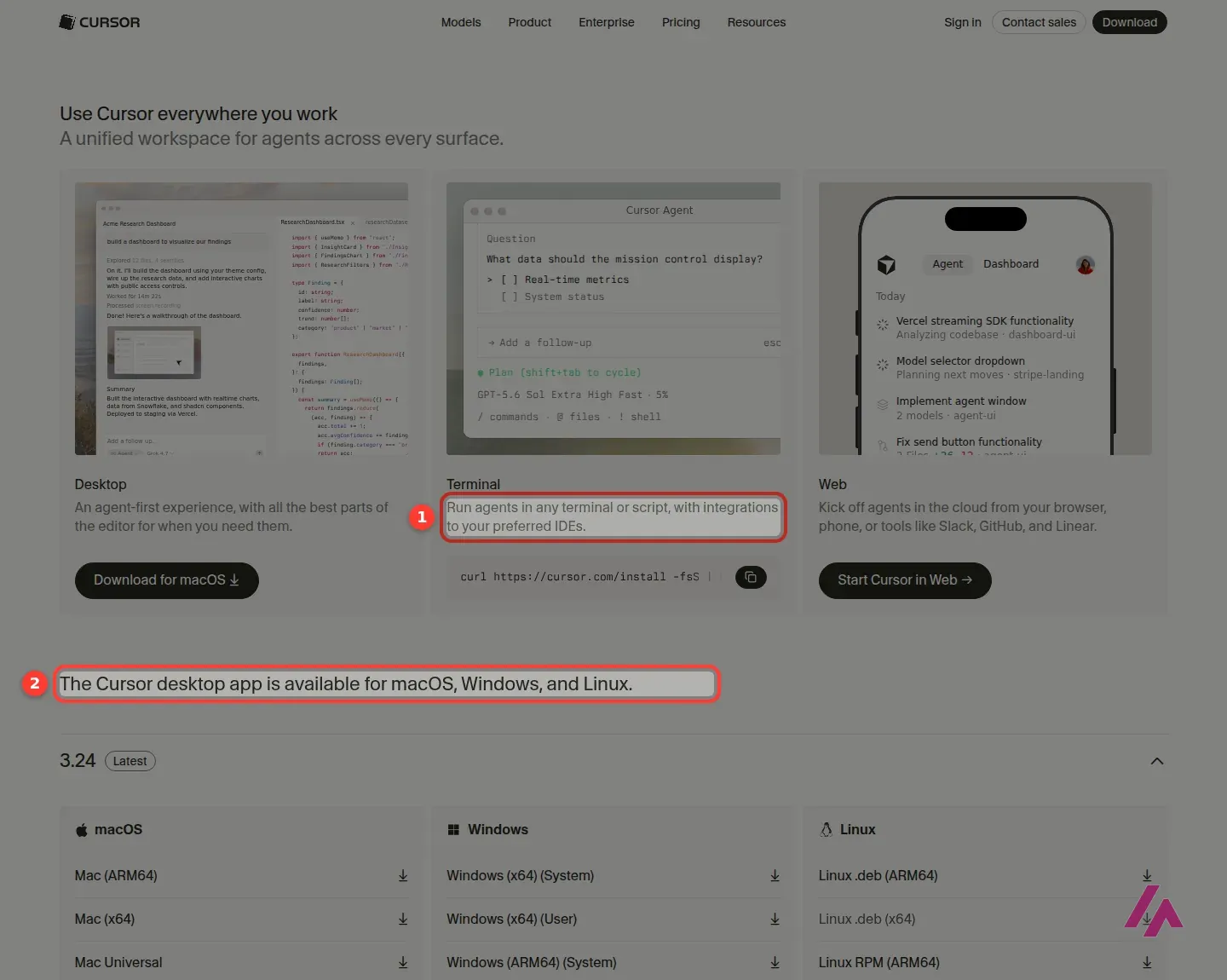
Task: Download Linux .deb (ARM64) via arrow icon
Action: point(1147,876)
